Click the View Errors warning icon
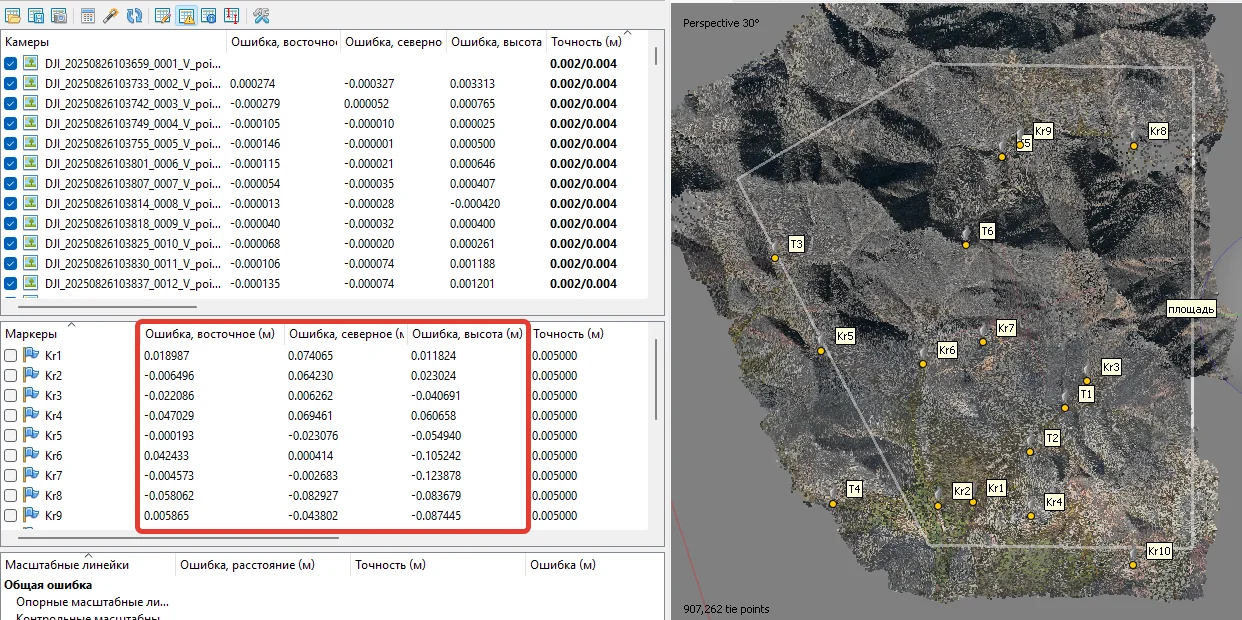This screenshot has width=1242, height=620. click(x=186, y=15)
